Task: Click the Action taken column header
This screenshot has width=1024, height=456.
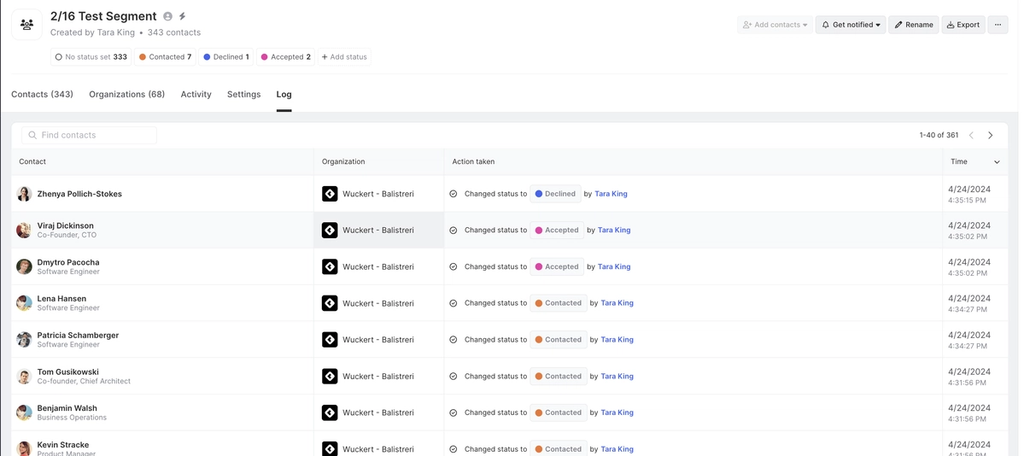Action: (473, 161)
